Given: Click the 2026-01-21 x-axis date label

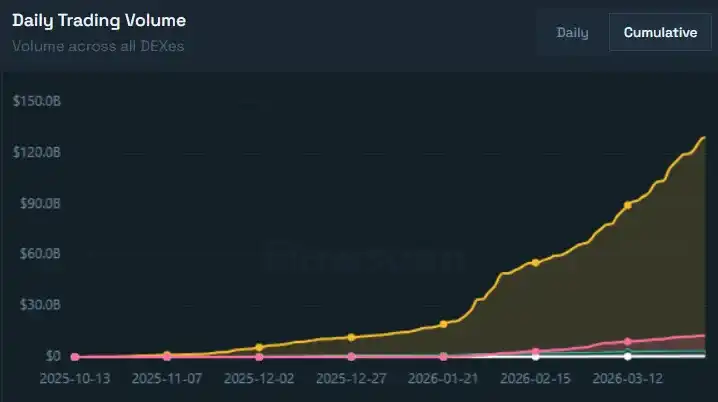Looking at the screenshot, I should click(x=443, y=379).
